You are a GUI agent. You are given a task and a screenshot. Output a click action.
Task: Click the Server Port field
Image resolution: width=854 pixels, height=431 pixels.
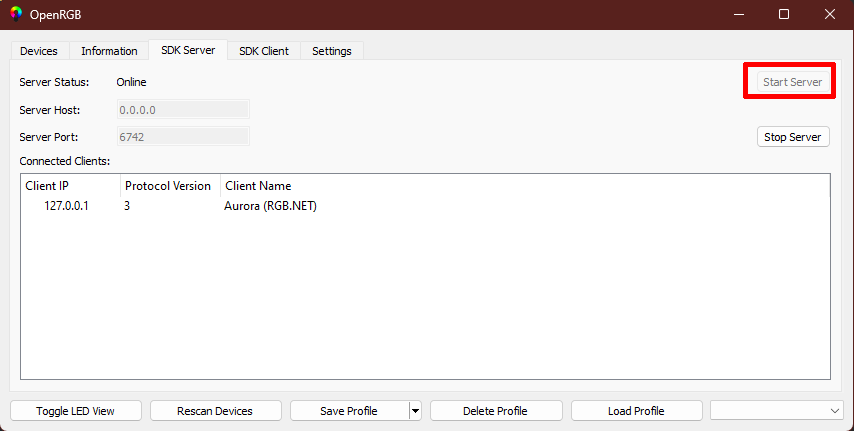click(x=183, y=137)
